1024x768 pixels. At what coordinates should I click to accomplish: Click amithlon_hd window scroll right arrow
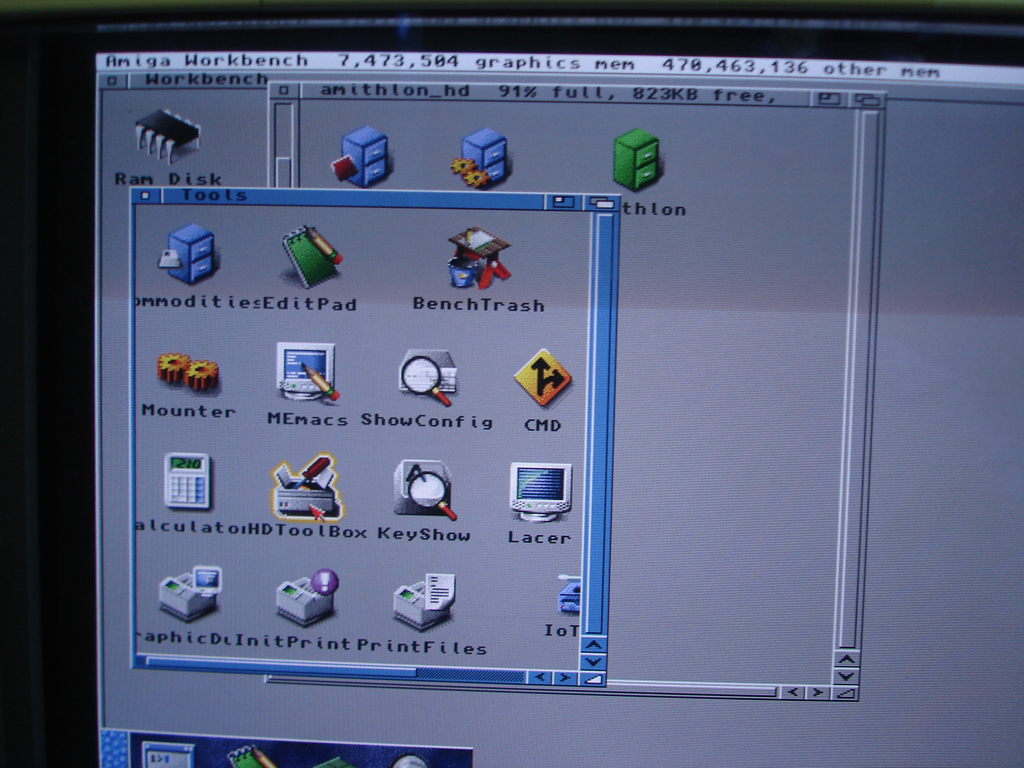[x=818, y=693]
